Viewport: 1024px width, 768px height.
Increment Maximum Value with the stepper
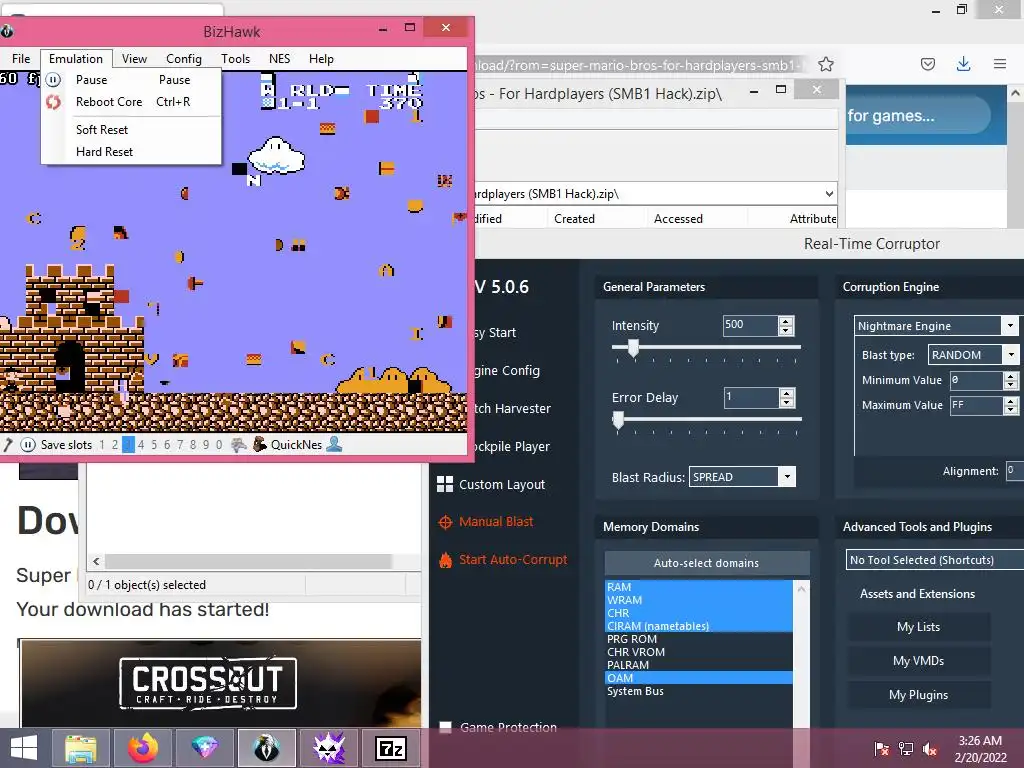tap(1011, 401)
